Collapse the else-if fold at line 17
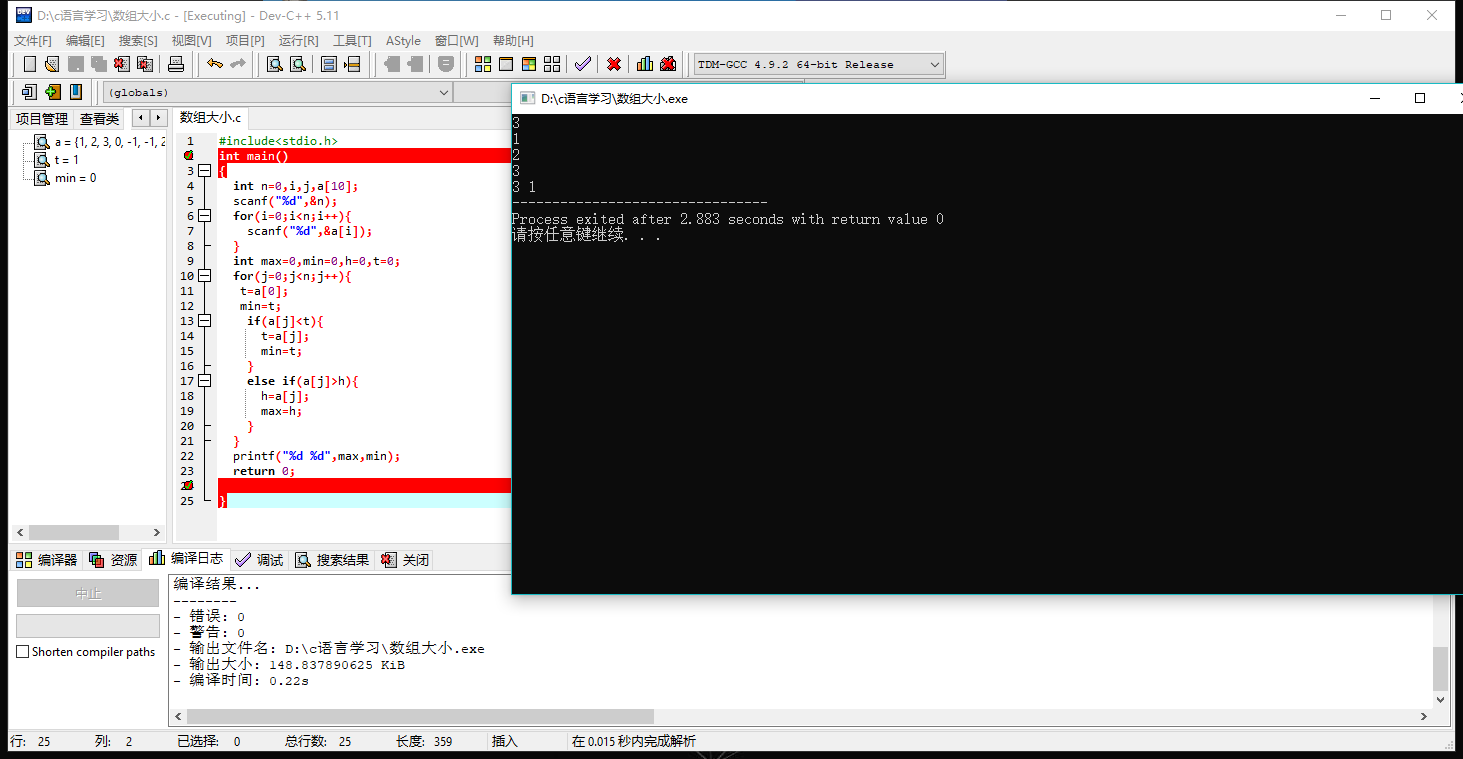 click(205, 381)
